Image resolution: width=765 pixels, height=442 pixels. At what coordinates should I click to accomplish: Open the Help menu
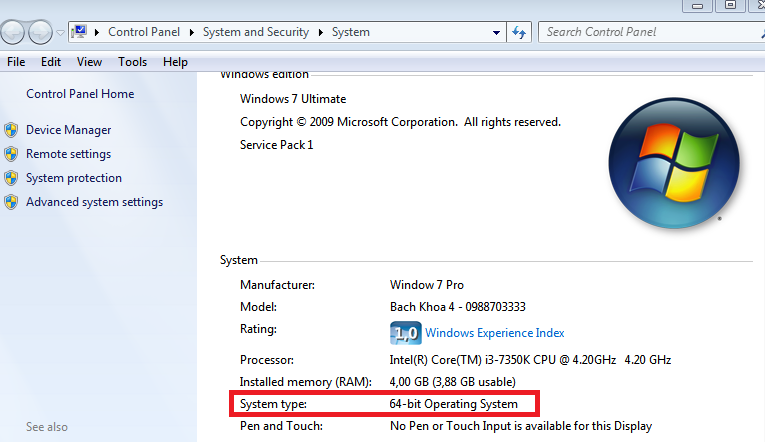click(175, 62)
